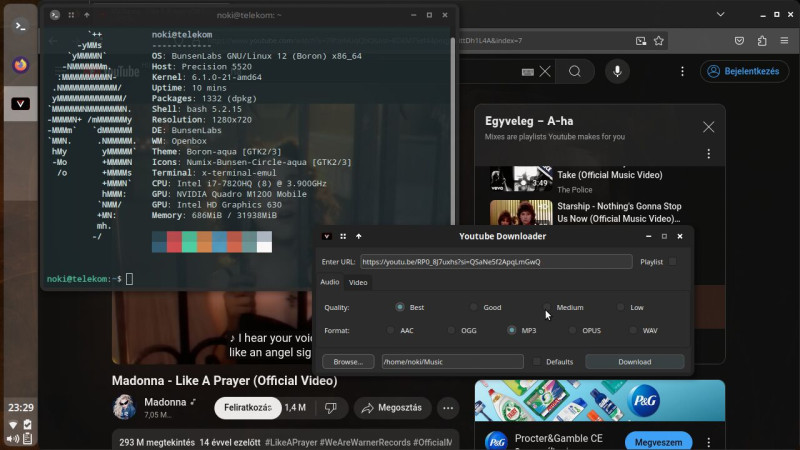The width and height of the screenshot is (800, 450).
Task: Select Low quality radio button
Action: [x=620, y=307]
